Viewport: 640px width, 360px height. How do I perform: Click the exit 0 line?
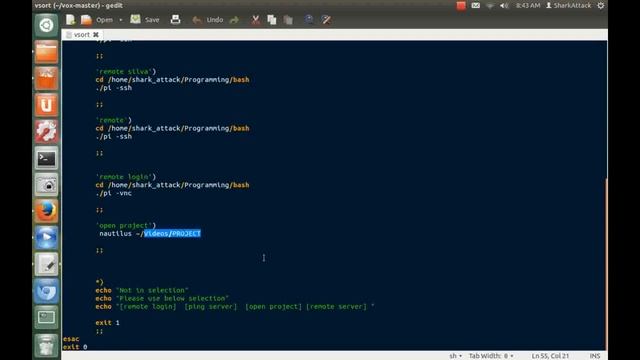[x=75, y=347]
